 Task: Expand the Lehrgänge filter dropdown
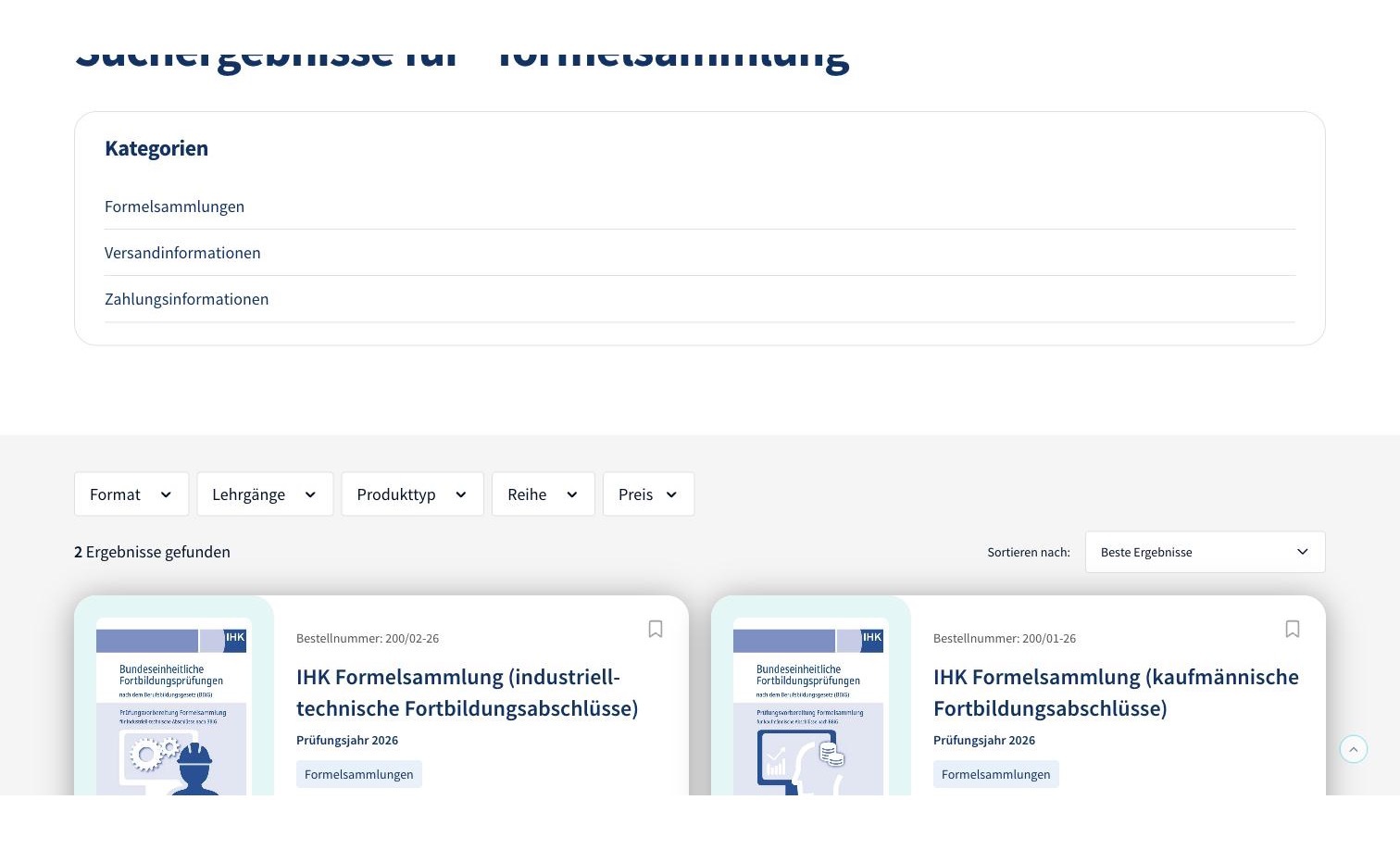[265, 494]
